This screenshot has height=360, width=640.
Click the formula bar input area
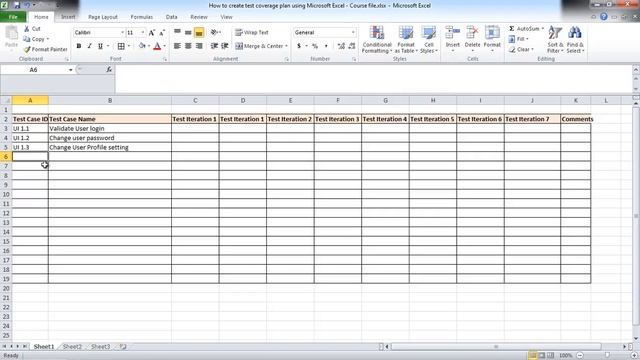pyautogui.click(x=373, y=79)
